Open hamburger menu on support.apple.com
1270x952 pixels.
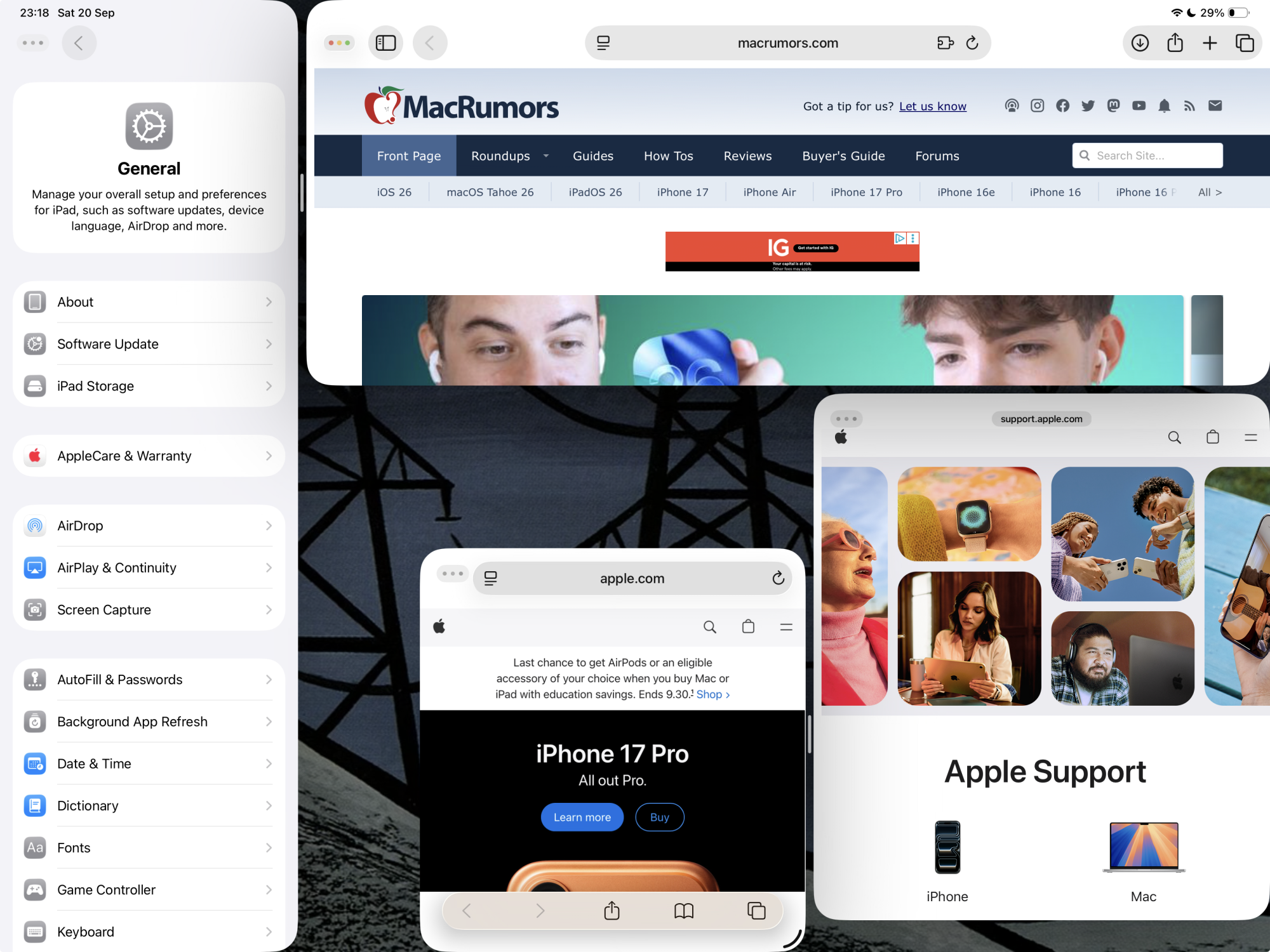pyautogui.click(x=1250, y=437)
